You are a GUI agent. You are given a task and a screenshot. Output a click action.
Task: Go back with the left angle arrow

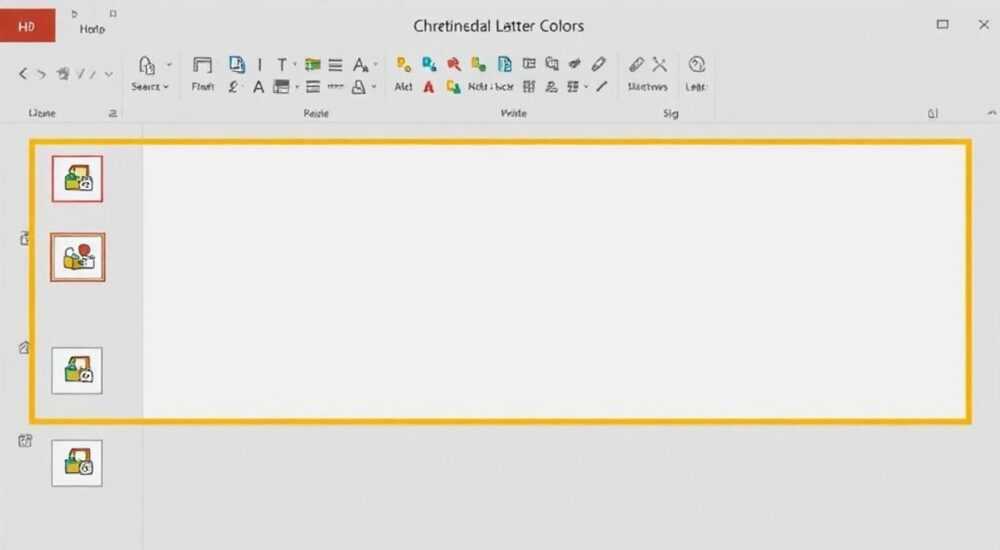(x=22, y=74)
